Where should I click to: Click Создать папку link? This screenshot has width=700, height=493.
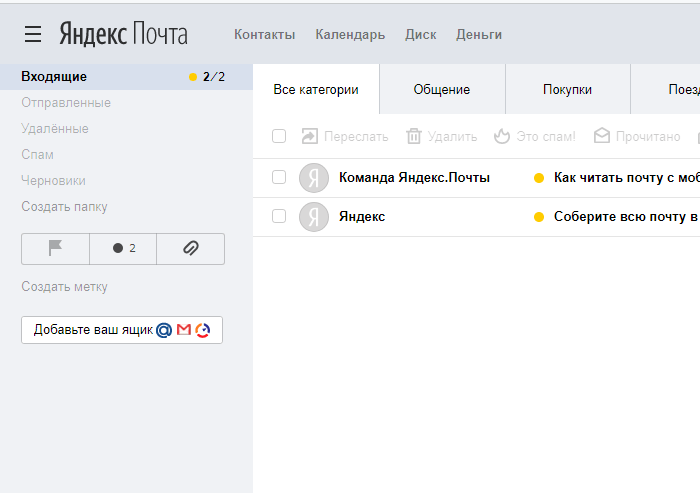pos(64,207)
